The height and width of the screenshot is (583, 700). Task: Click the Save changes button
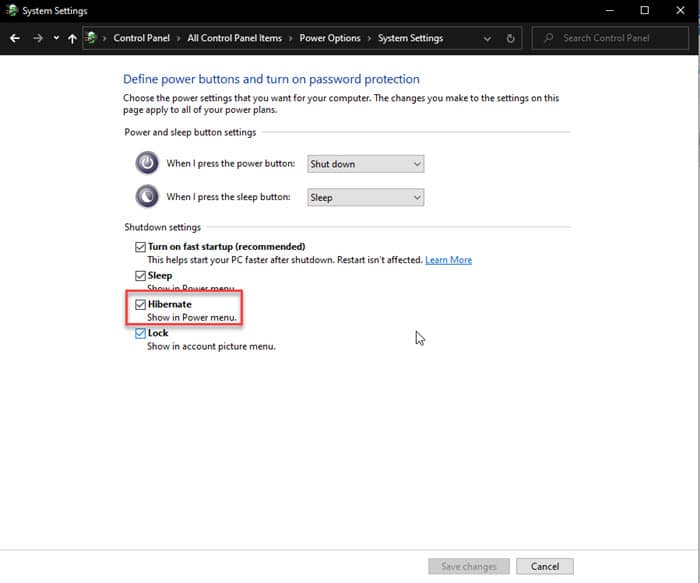click(469, 566)
